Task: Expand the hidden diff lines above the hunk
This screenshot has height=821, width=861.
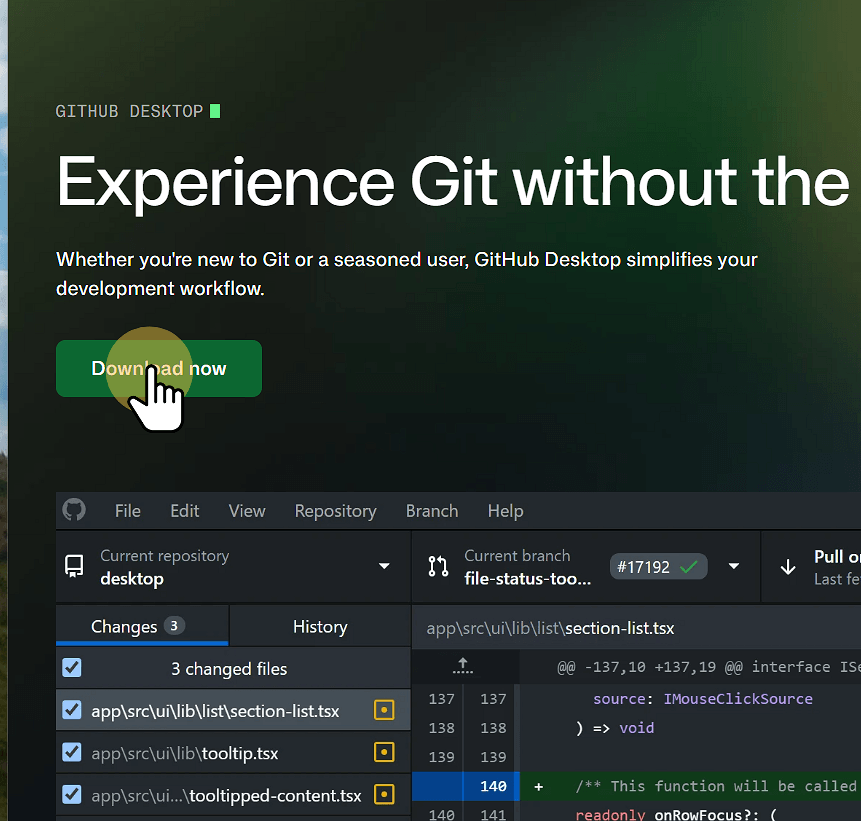Action: click(x=462, y=666)
